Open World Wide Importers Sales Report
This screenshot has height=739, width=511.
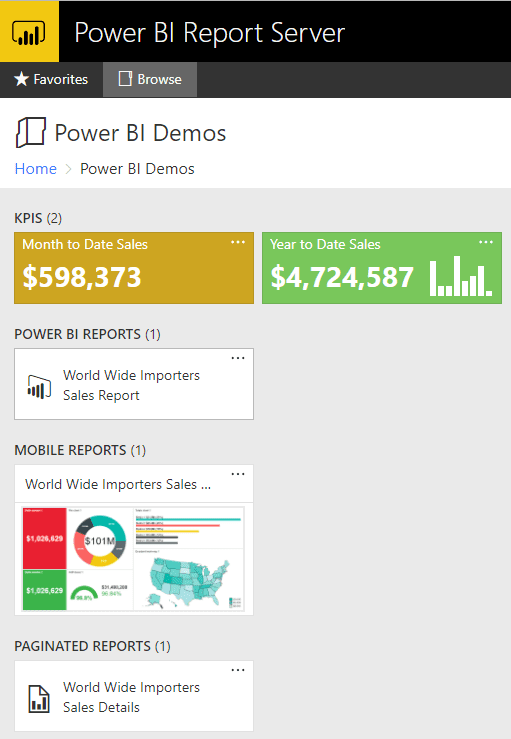pyautogui.click(x=134, y=384)
